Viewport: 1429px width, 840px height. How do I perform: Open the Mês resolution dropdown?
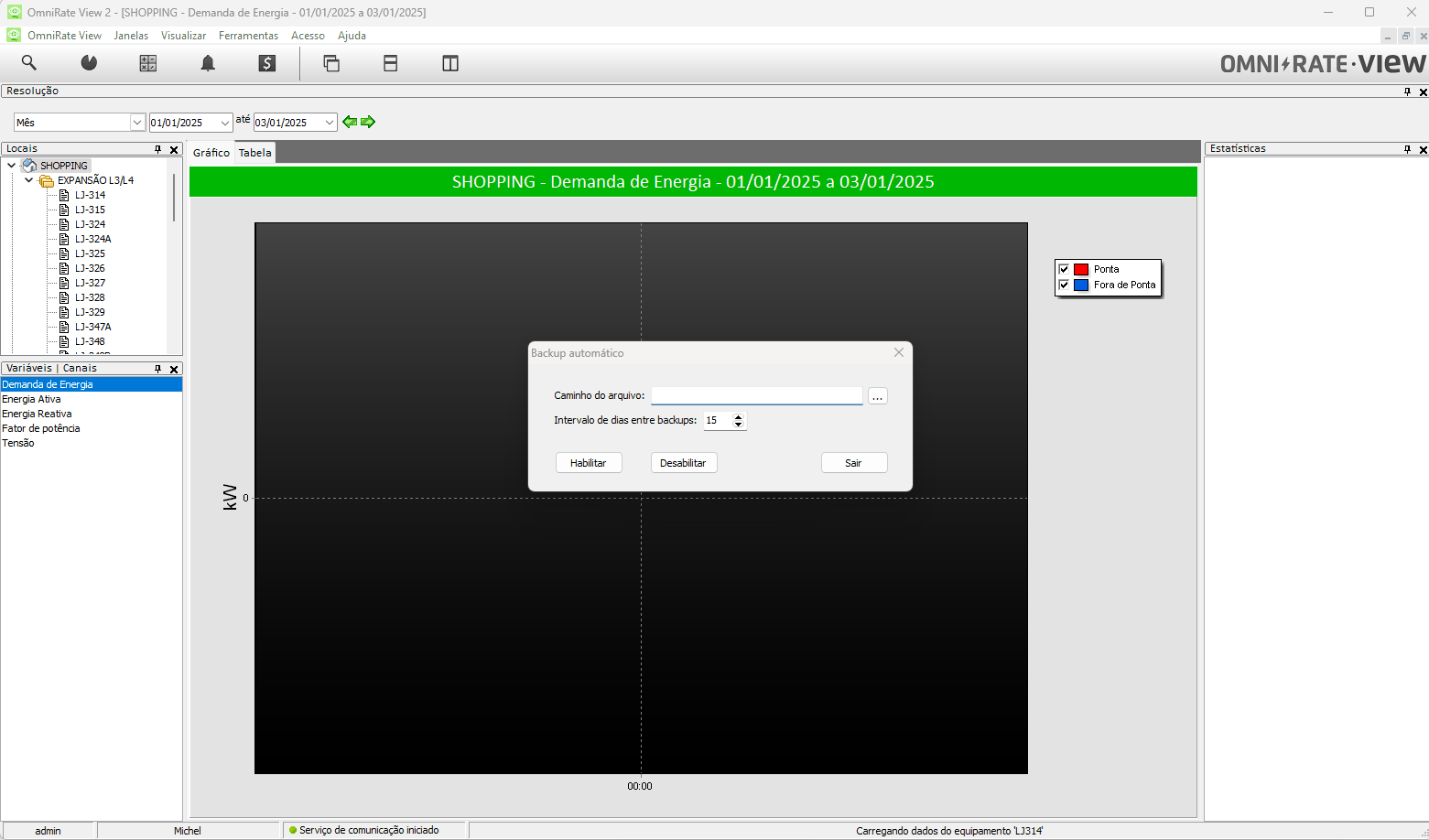click(x=137, y=123)
